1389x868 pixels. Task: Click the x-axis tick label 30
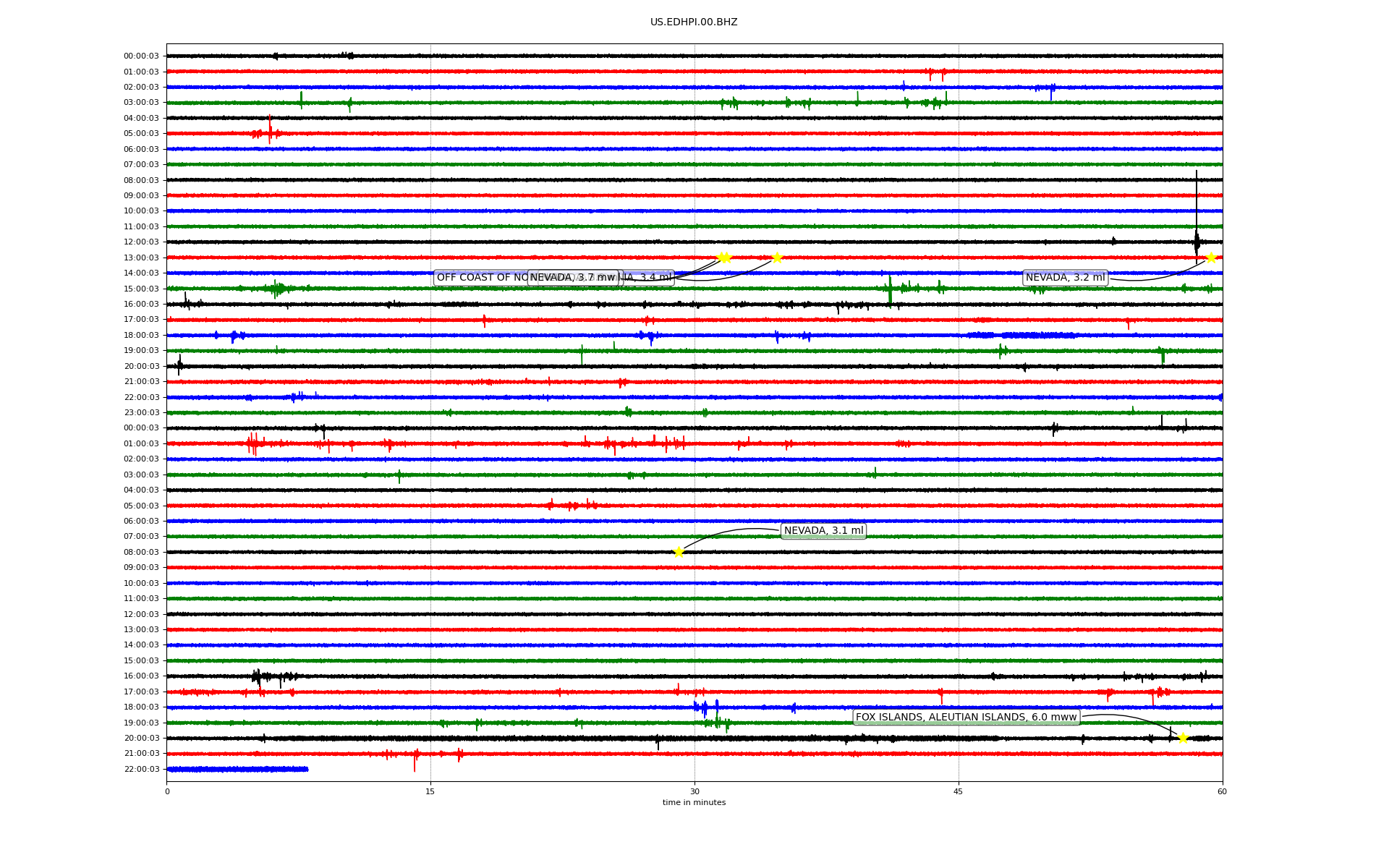pos(694,791)
